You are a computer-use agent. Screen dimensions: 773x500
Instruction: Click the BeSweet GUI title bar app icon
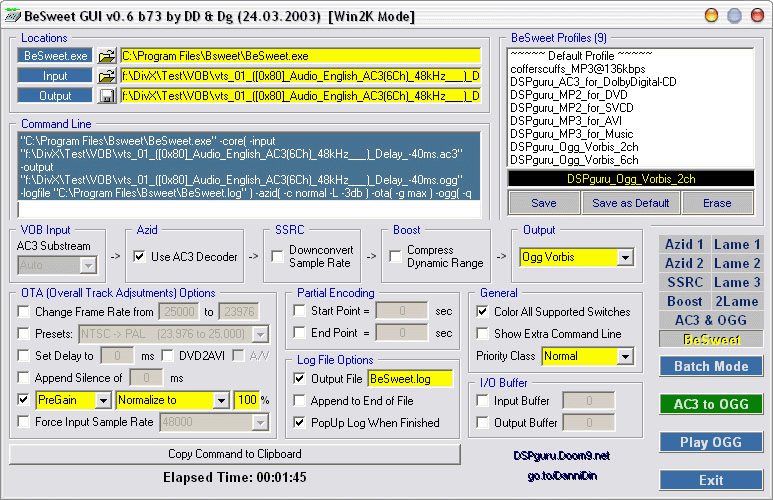(12, 16)
